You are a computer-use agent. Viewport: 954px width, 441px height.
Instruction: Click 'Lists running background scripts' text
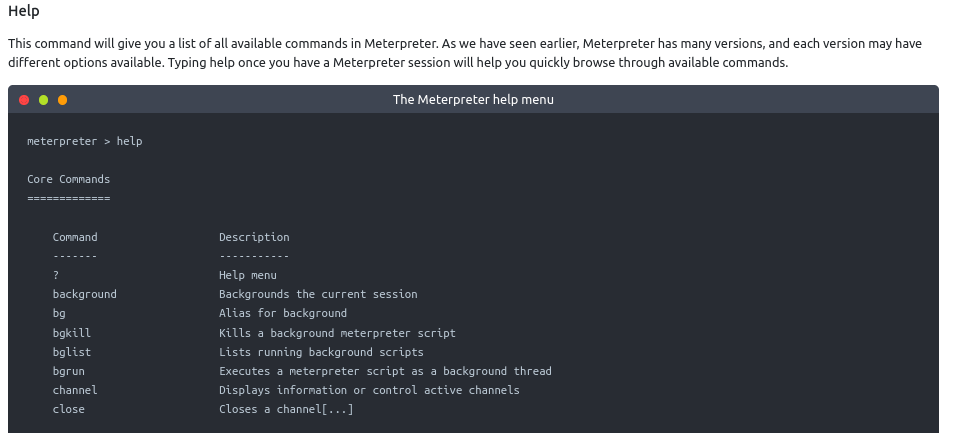[x=321, y=352]
